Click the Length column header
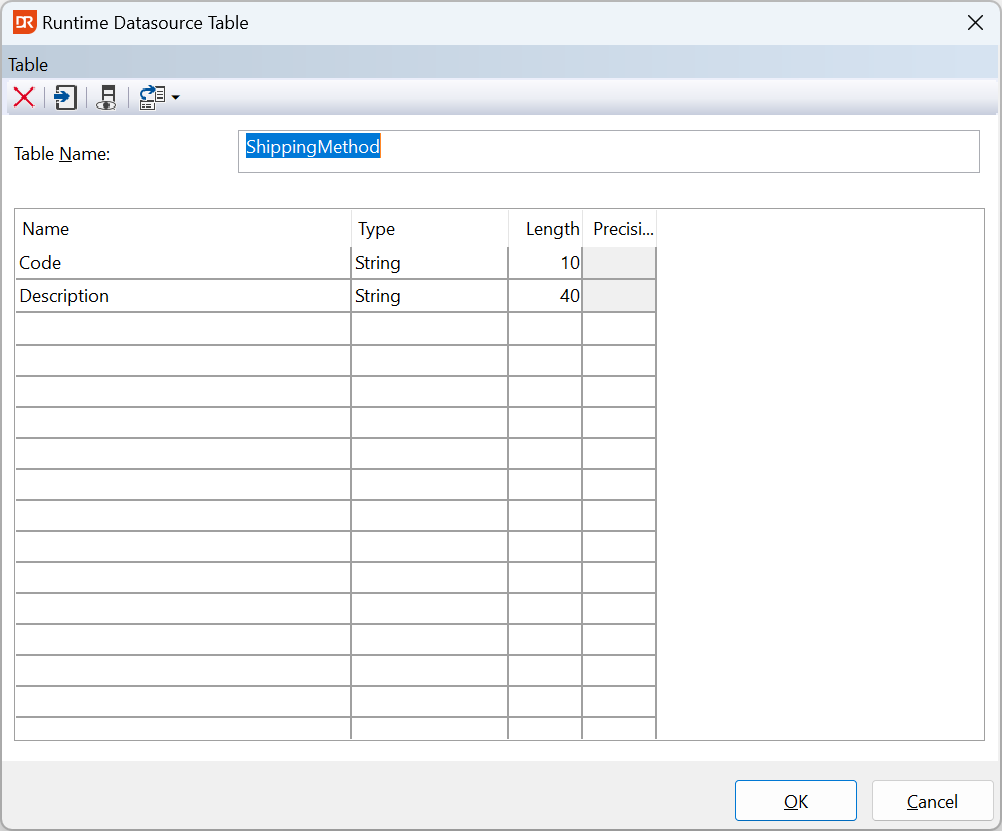The image size is (1002, 831). click(x=545, y=229)
